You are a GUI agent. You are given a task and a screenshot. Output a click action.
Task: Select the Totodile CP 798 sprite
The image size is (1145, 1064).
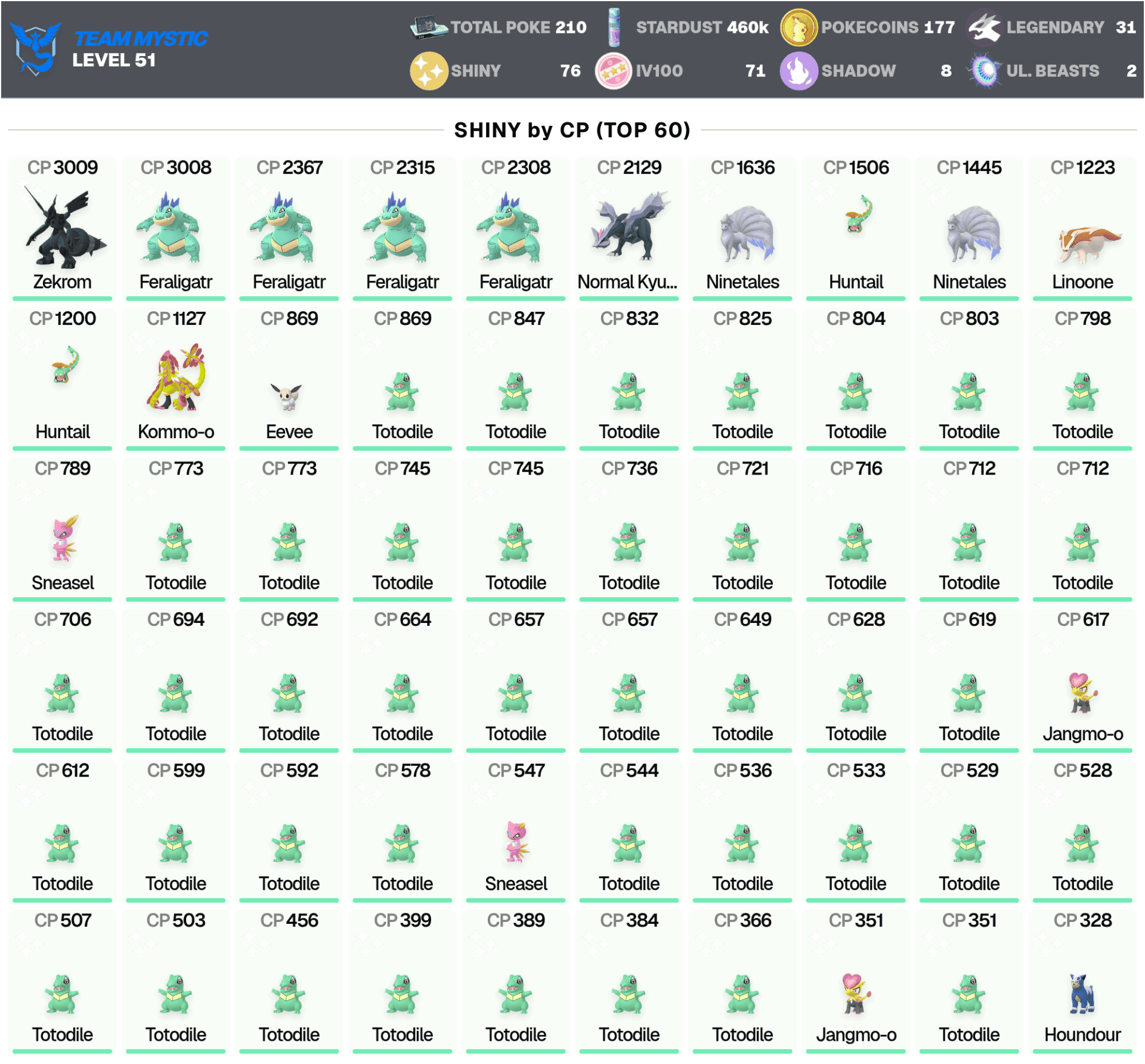click(x=1082, y=392)
